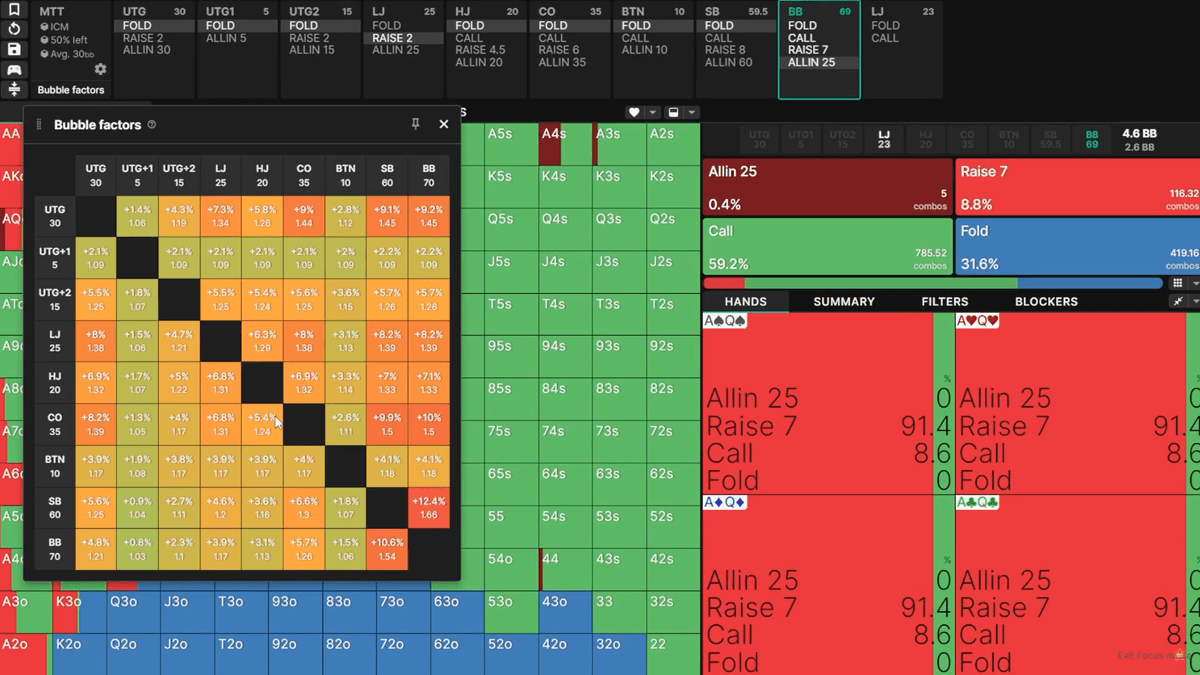Expand the dropdown next to heart icon
Viewport: 1200px width, 675px height.
point(653,112)
